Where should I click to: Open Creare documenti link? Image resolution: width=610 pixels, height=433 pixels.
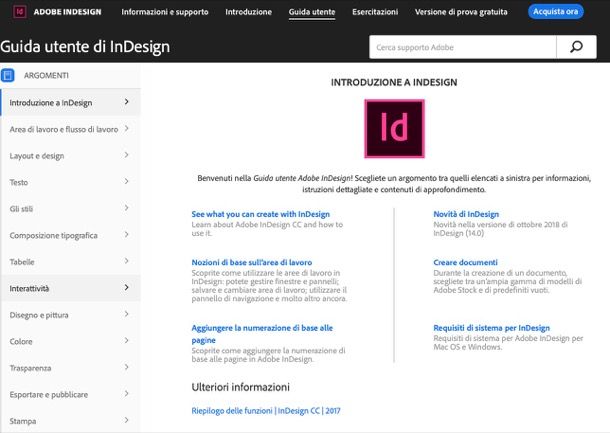pos(465,262)
